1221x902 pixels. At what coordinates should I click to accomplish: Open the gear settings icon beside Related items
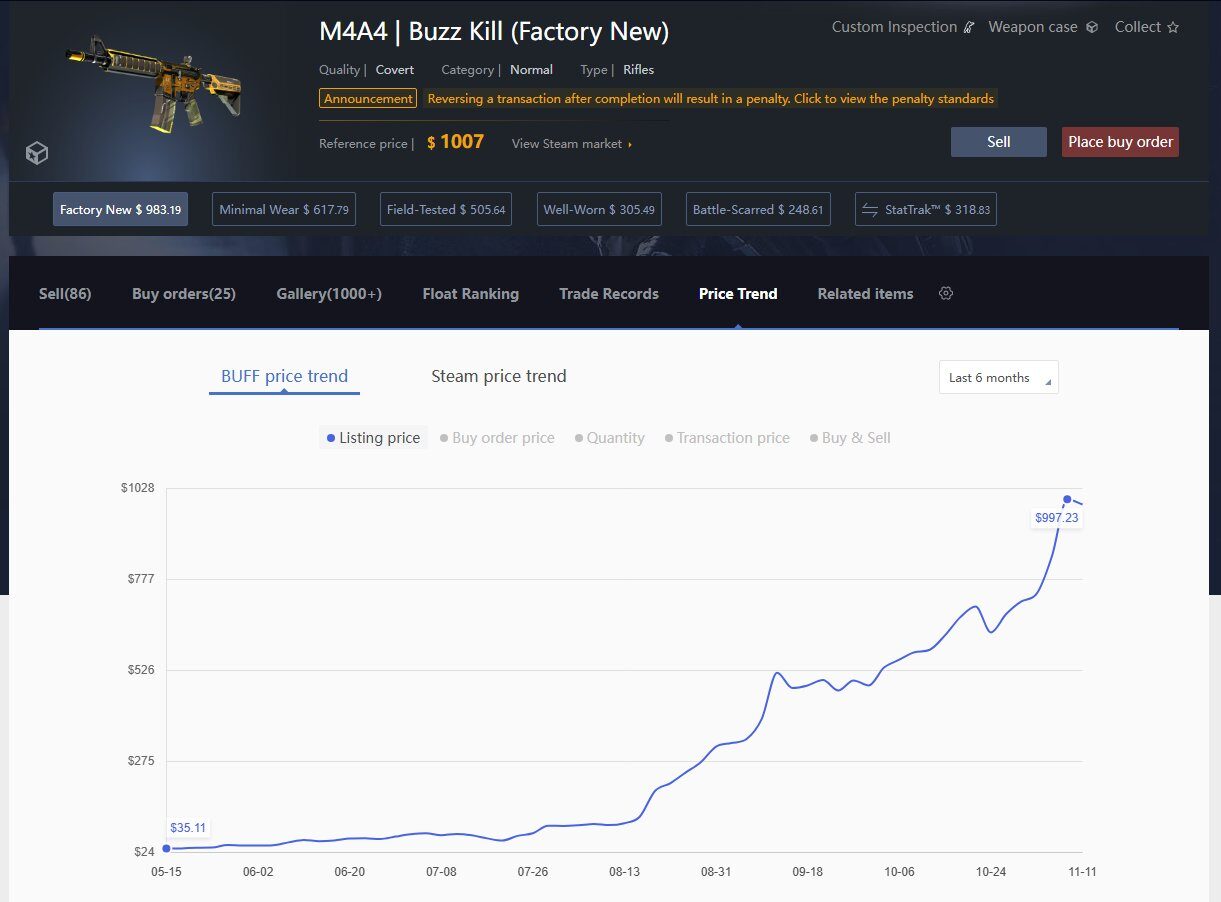(x=945, y=293)
